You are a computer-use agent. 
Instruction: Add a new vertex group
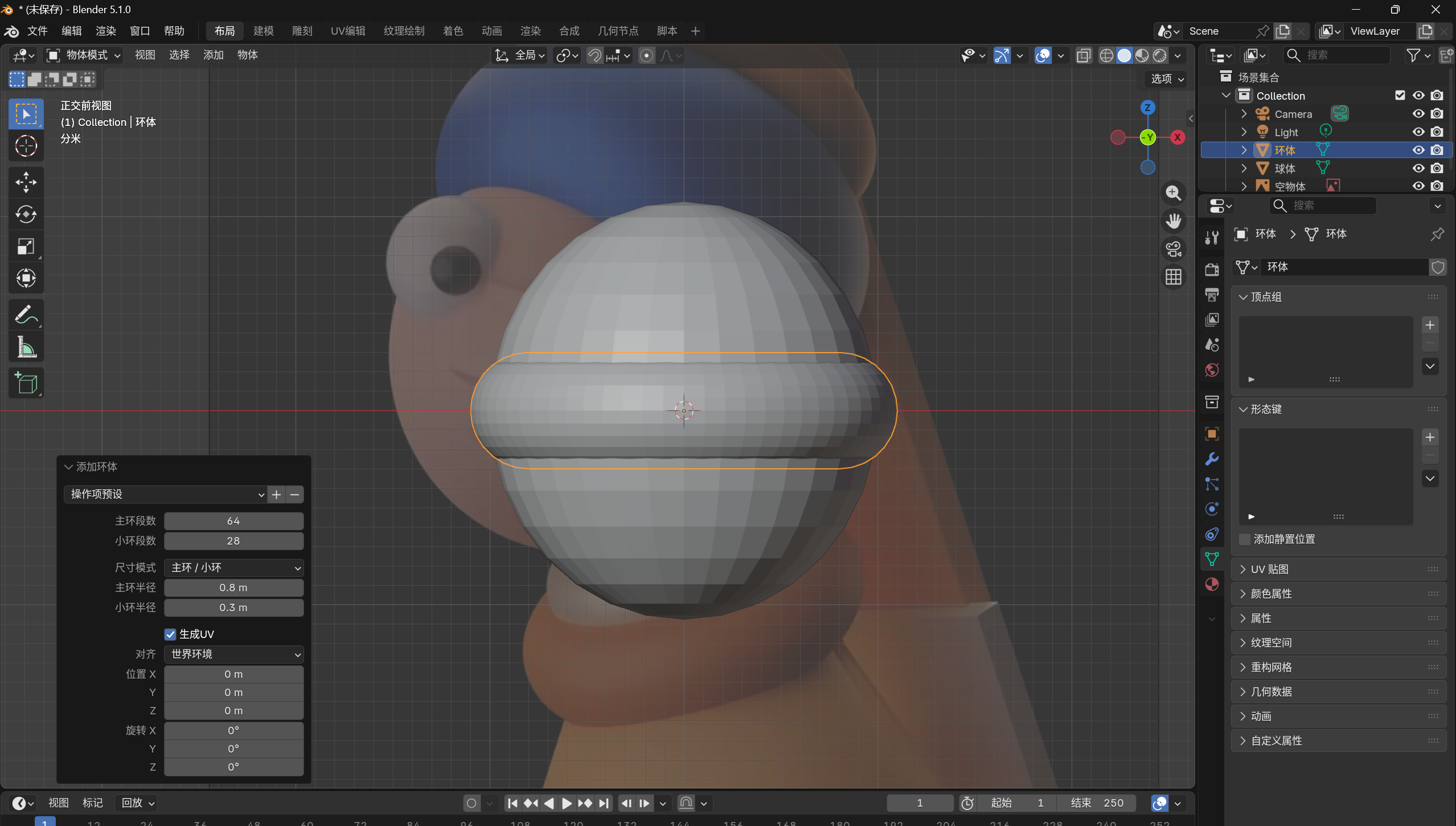(1430, 325)
